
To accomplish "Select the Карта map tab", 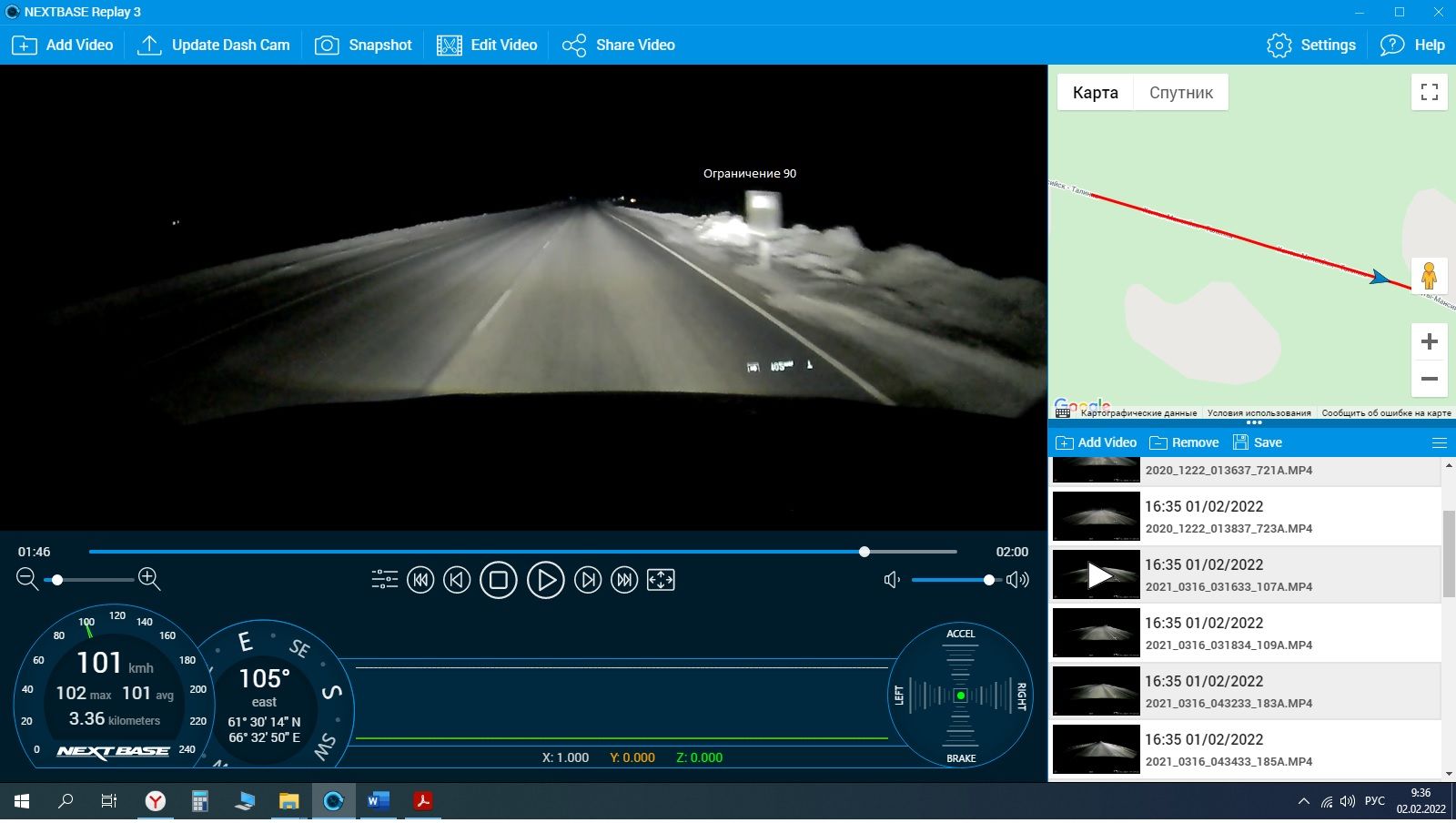I will 1095,93.
